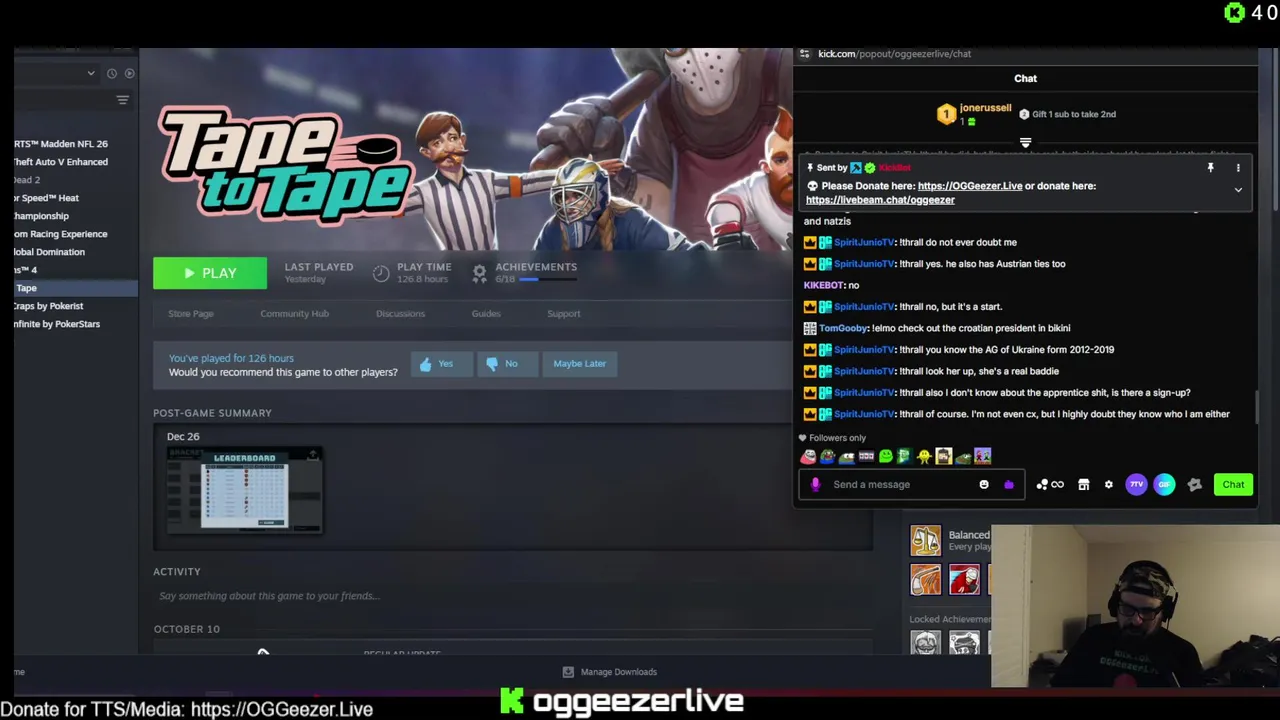Click the purple gift icon in chat input
Image resolution: width=1280 pixels, height=720 pixels.
(1009, 485)
